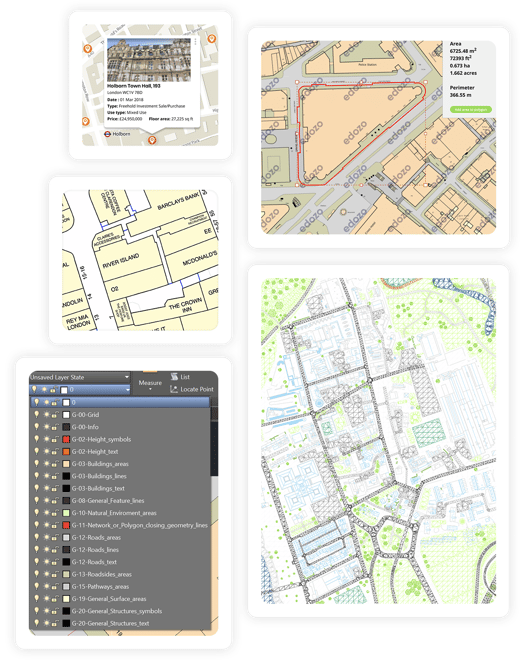The width and height of the screenshot is (525, 669).
Task: Toggle the lightbulb visibility for G-08-General_Feature_lines
Action: [x=37, y=500]
